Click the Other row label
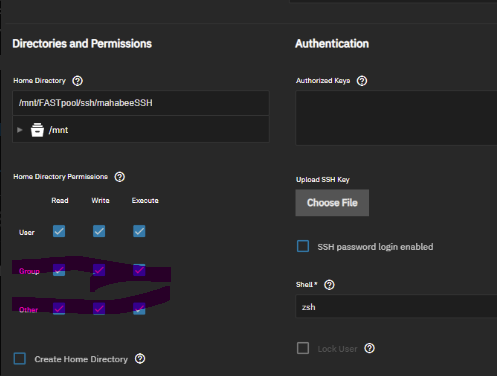 tap(28, 310)
